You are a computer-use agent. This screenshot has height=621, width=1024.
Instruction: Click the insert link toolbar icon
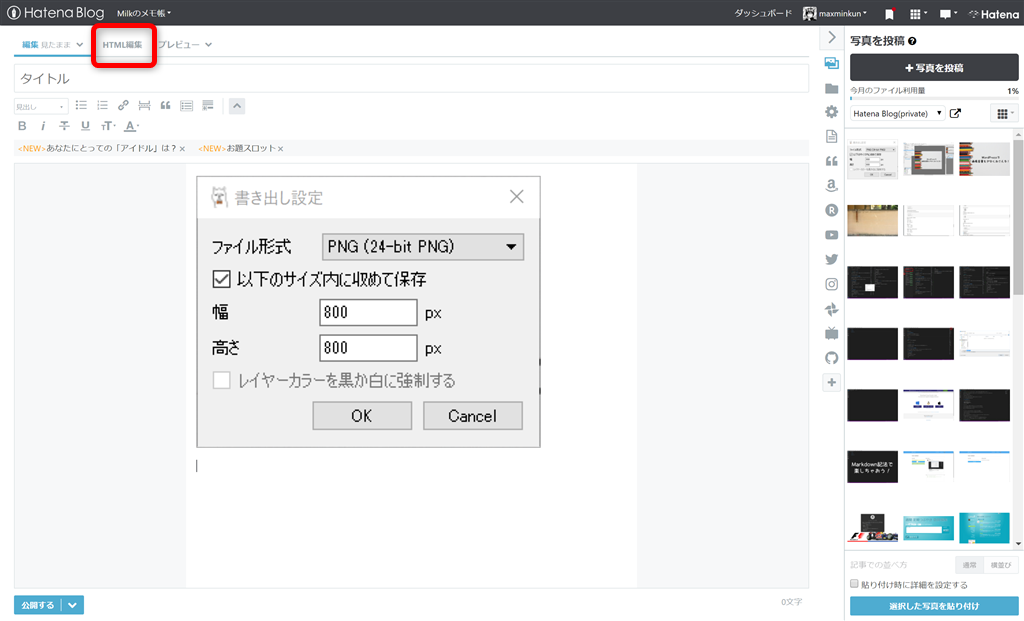[123, 105]
